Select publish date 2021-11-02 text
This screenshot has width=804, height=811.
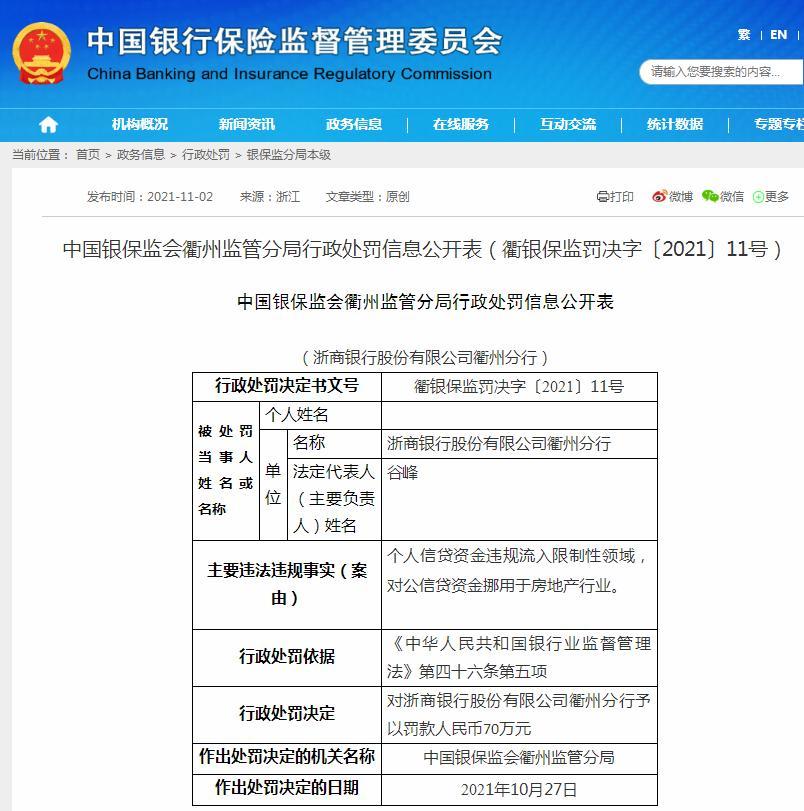pos(180,197)
